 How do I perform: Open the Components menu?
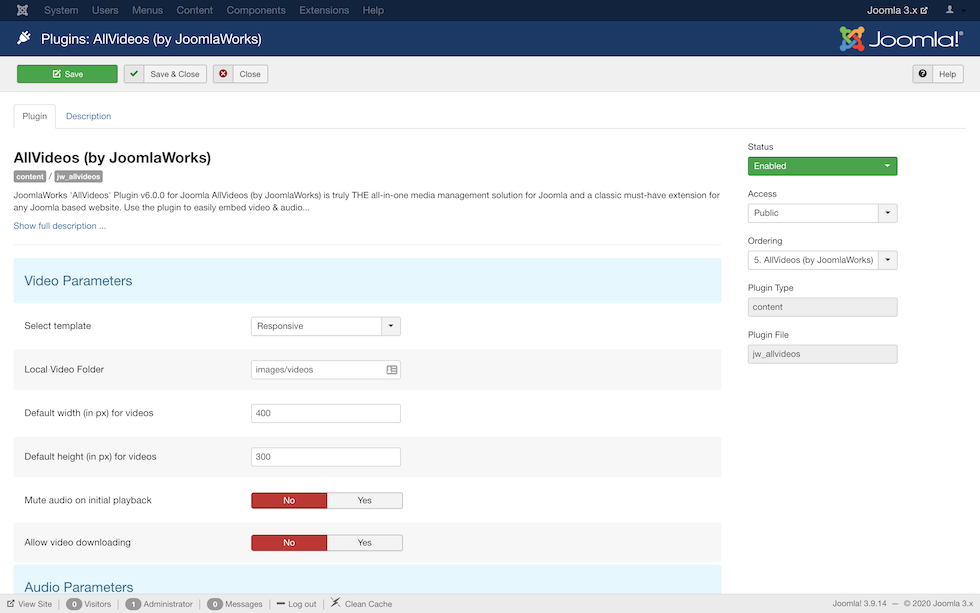[256, 10]
